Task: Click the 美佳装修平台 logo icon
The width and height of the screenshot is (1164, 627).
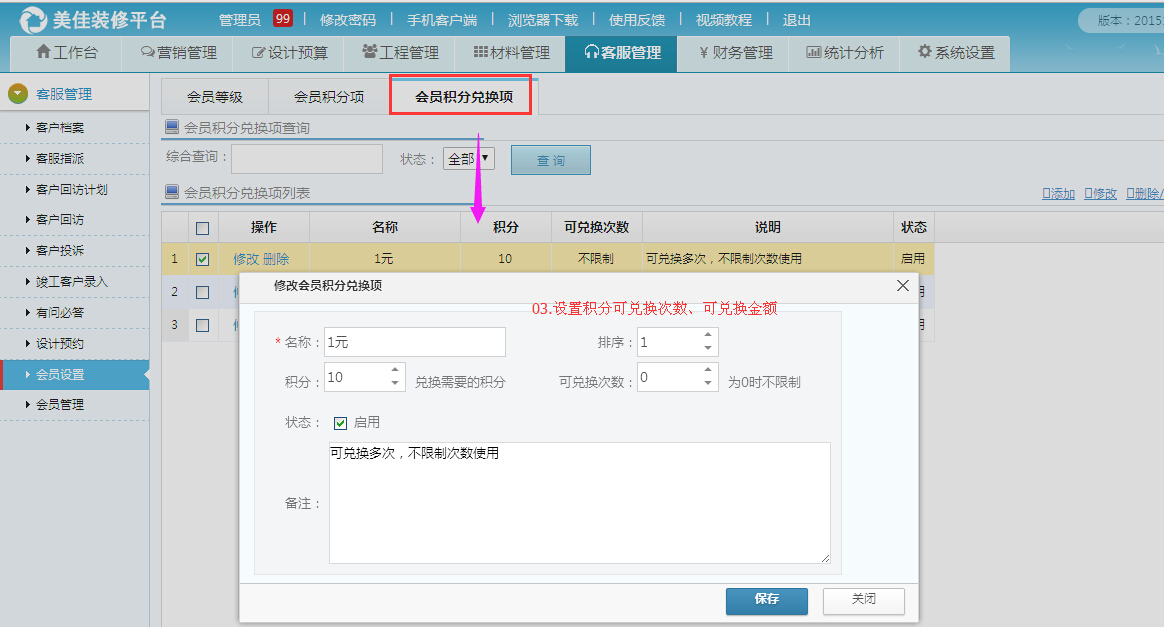Action: click(33, 19)
